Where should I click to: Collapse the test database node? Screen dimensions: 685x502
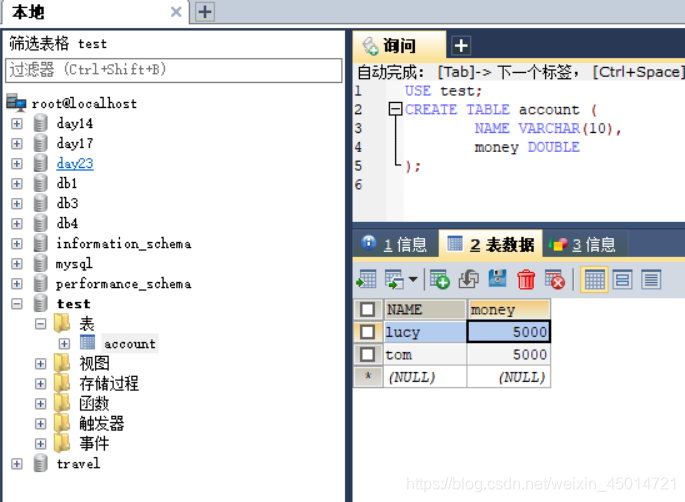pyautogui.click(x=17, y=304)
